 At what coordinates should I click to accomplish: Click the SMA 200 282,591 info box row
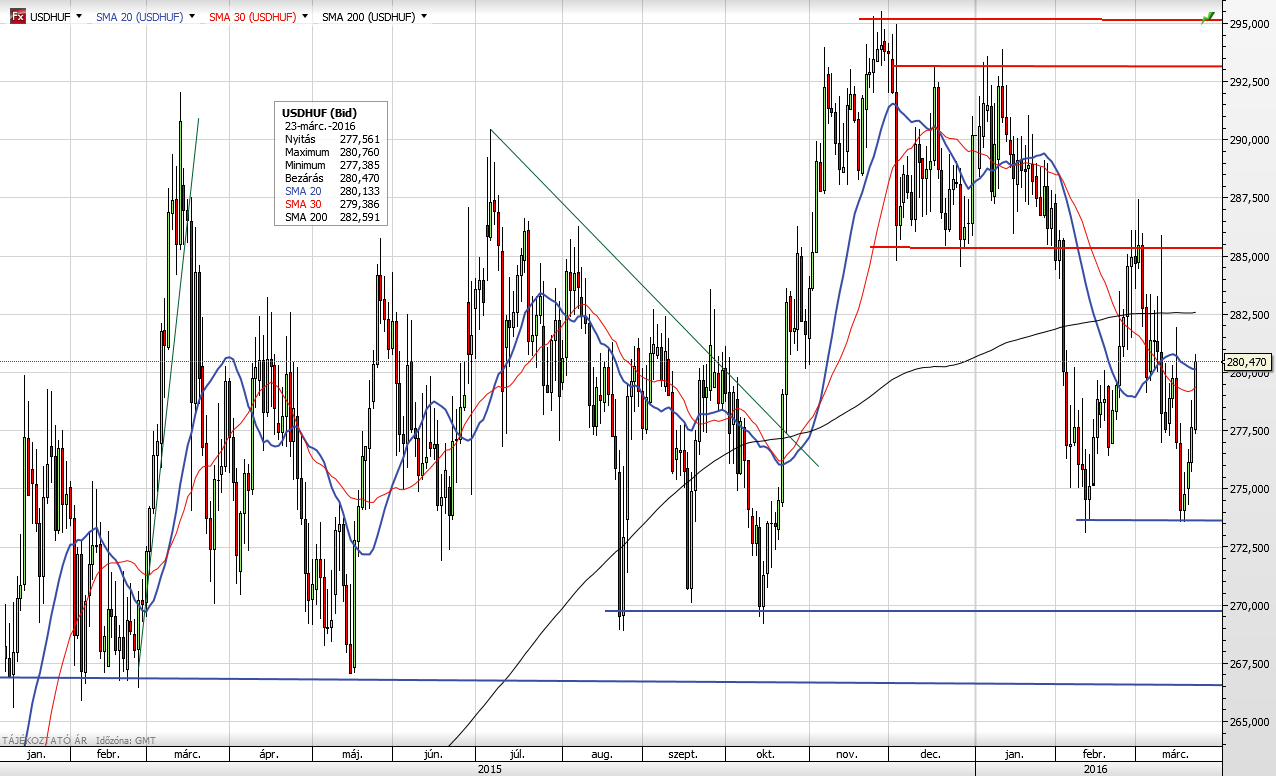click(332, 217)
